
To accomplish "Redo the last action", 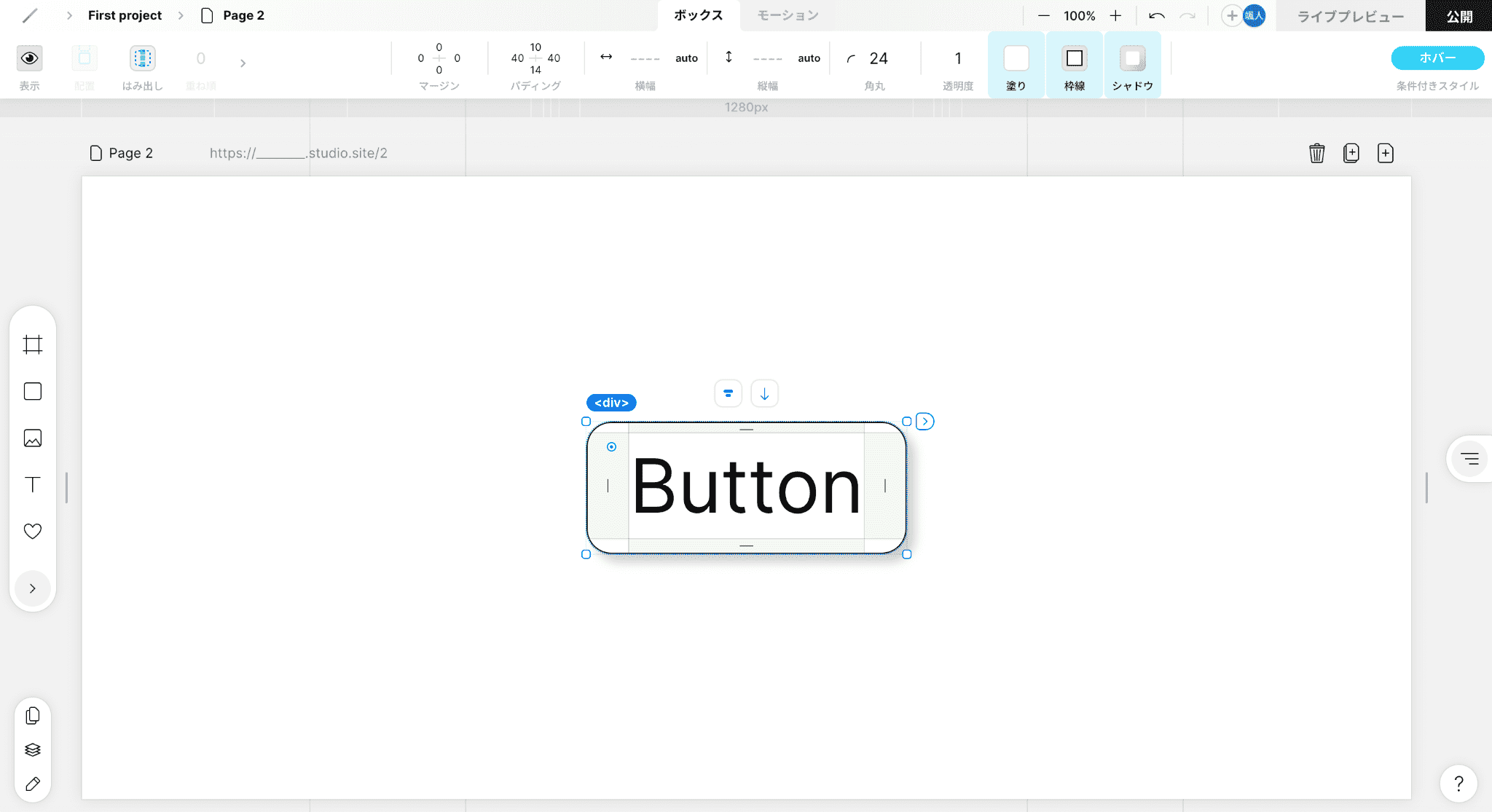I will coord(1187,15).
